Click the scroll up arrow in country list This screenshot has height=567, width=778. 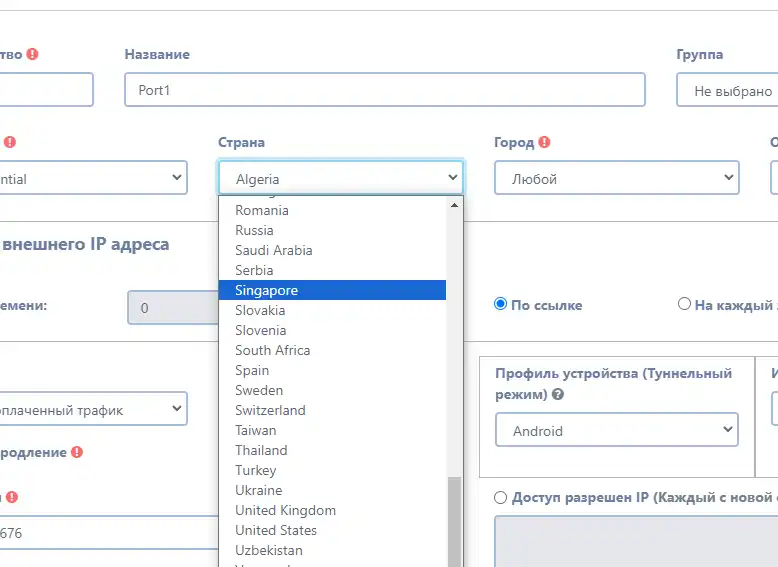[x=455, y=204]
